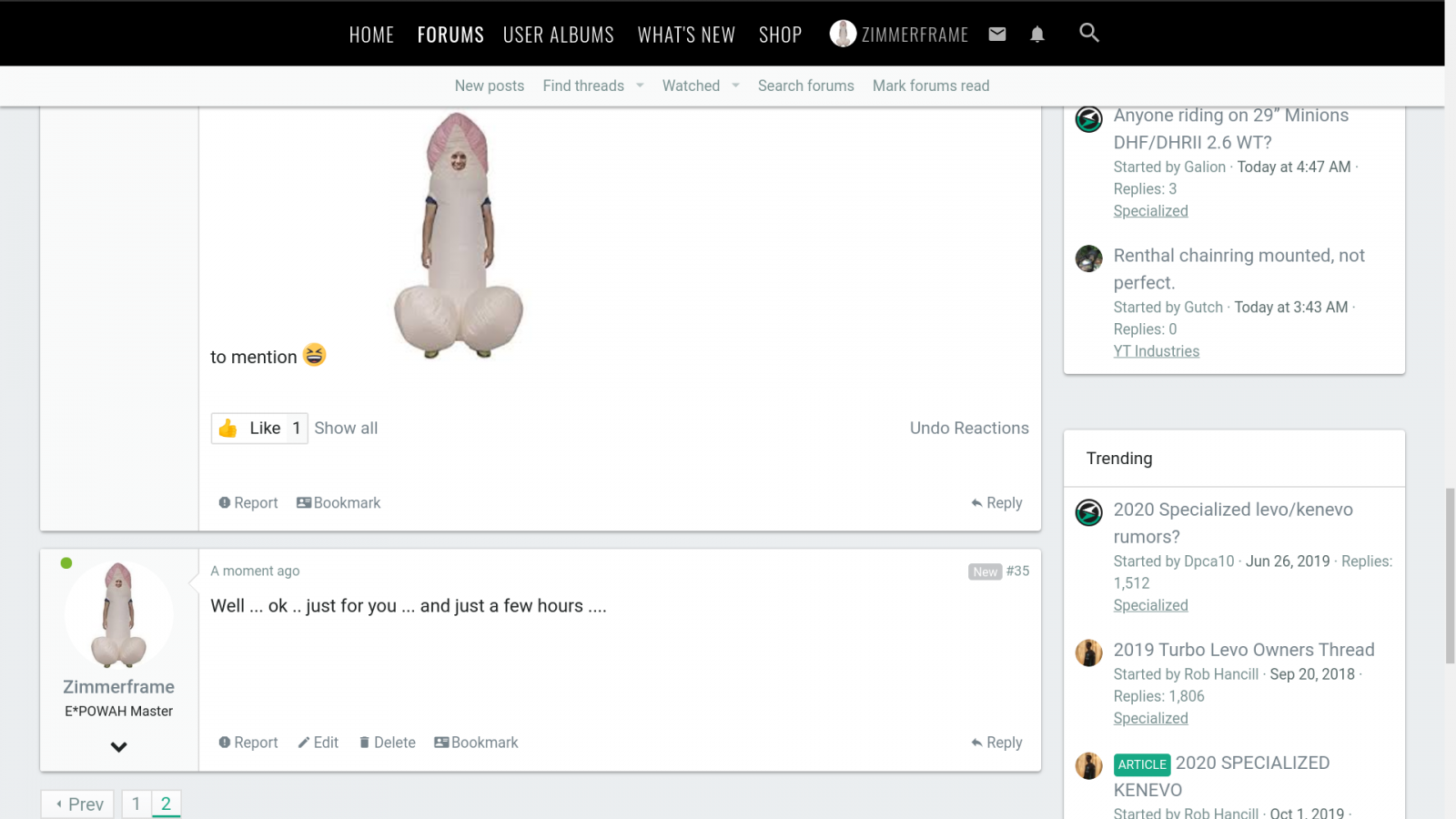
Task: Edit post #35
Action: [x=318, y=743]
